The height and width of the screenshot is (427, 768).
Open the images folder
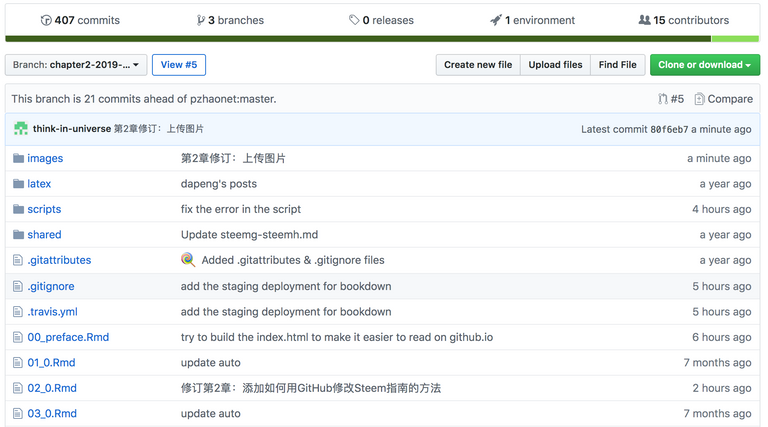tap(45, 158)
